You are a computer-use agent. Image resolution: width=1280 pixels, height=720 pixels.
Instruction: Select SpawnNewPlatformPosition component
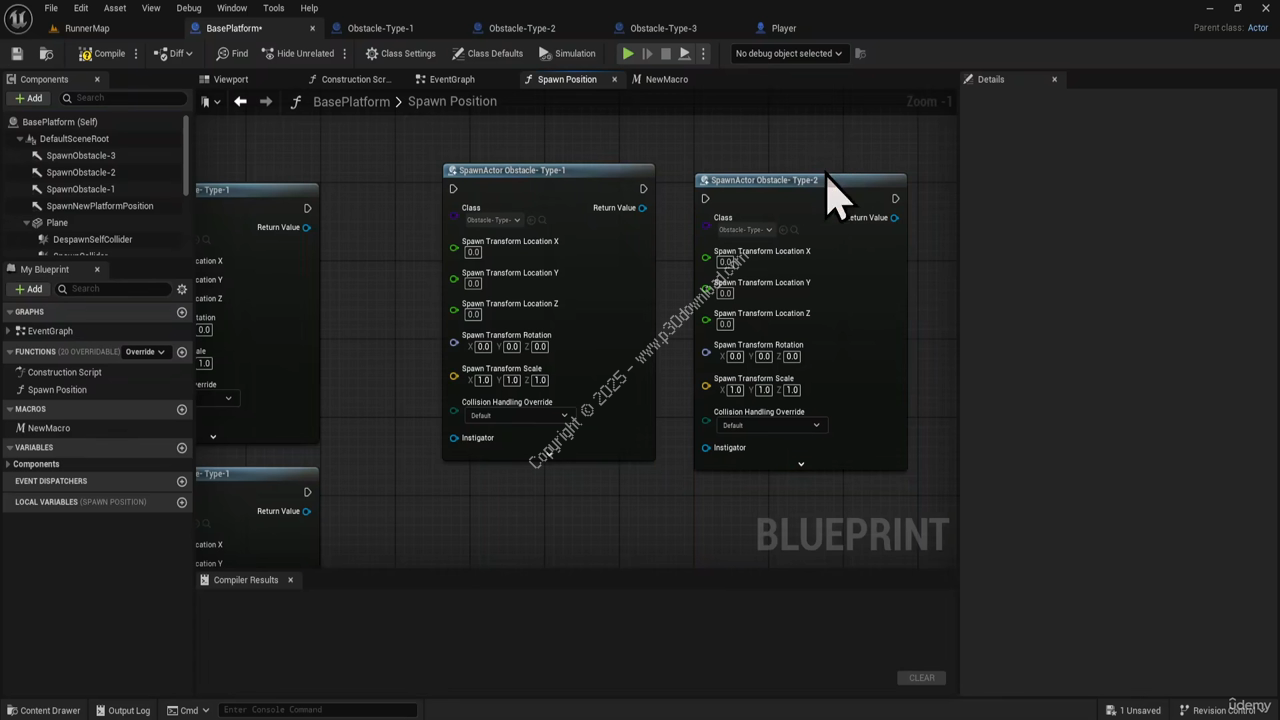[99, 206]
